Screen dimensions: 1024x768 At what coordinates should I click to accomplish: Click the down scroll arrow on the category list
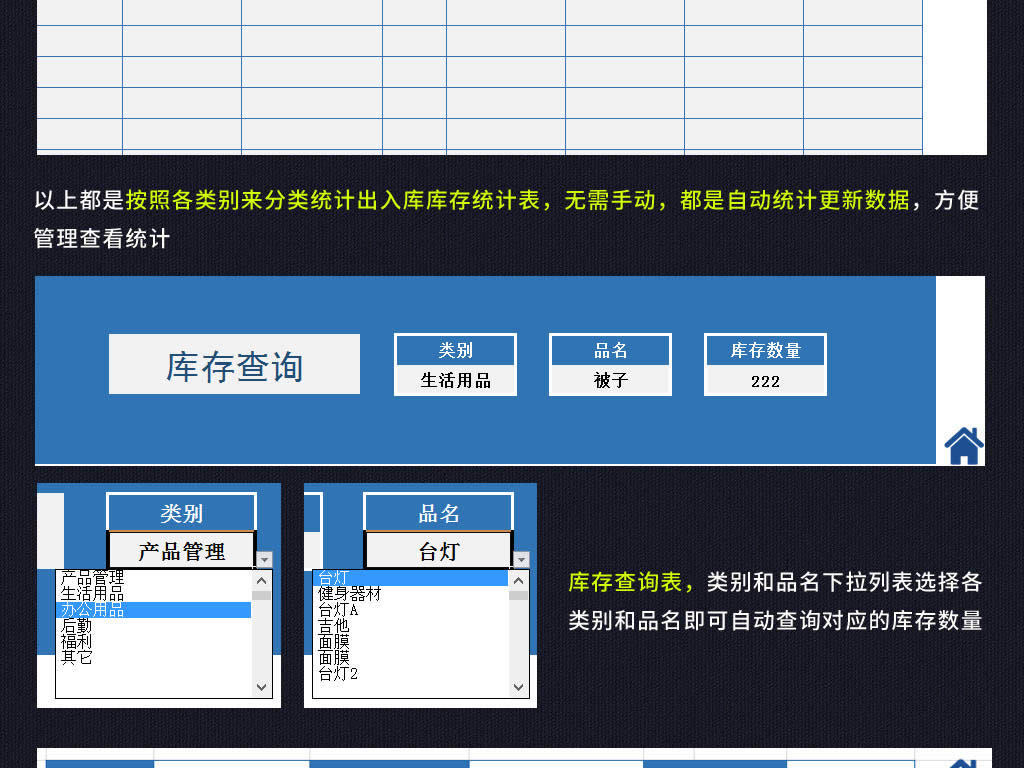tap(261, 688)
